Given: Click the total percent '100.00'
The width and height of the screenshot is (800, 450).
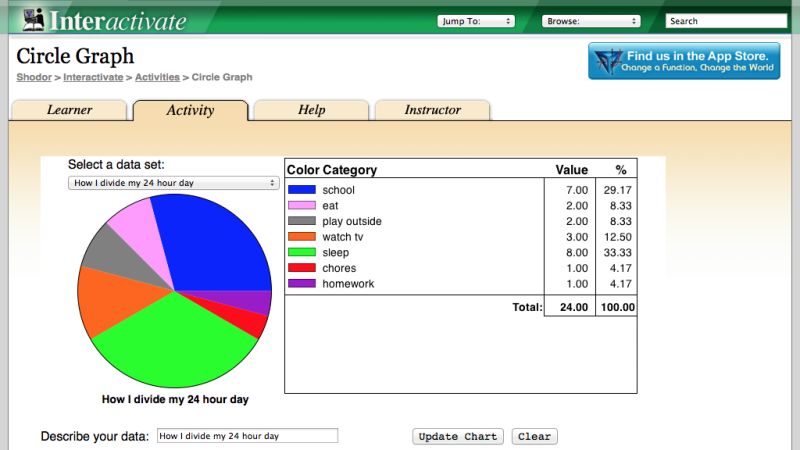Looking at the screenshot, I should click(x=617, y=307).
